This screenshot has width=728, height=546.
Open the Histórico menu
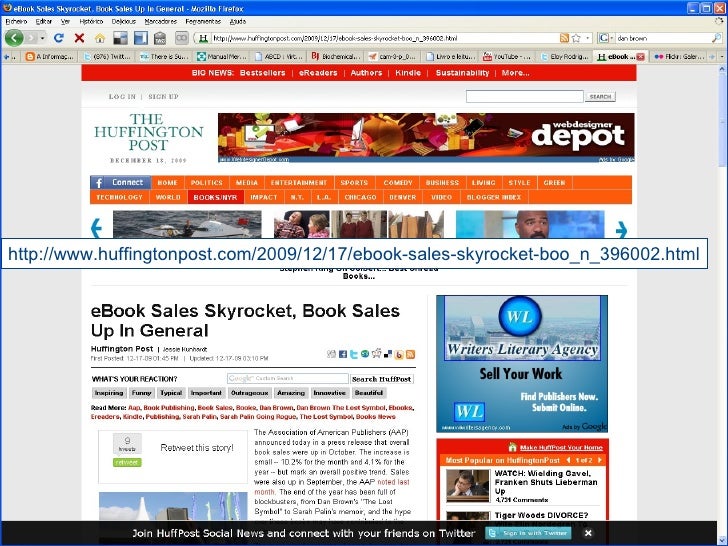point(91,21)
